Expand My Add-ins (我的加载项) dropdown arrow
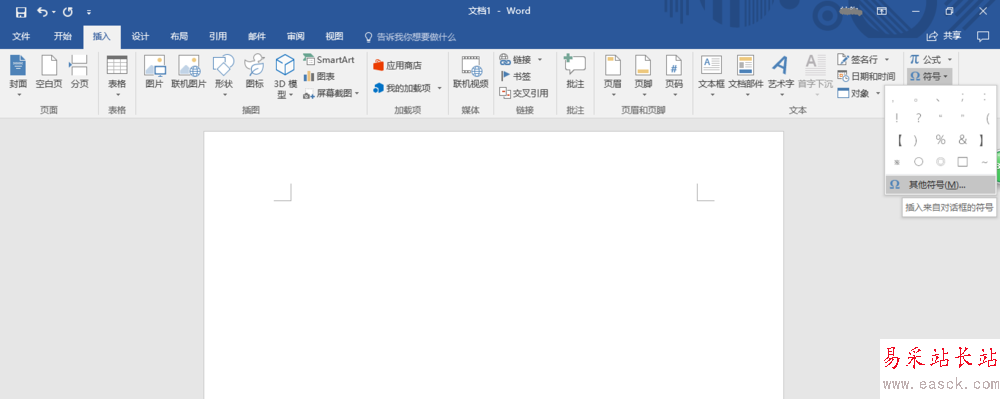1000x399 pixels. 439,88
